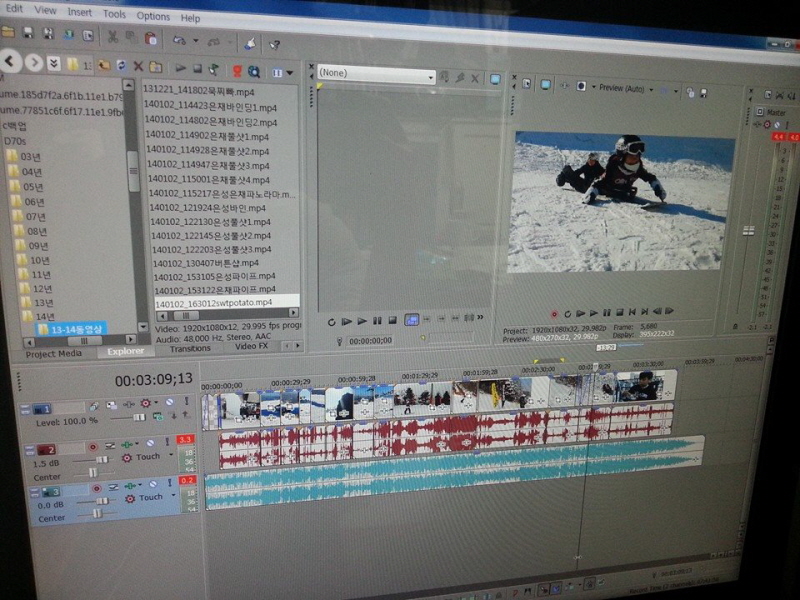Click Track Motion icon on video track 1

tap(111, 405)
